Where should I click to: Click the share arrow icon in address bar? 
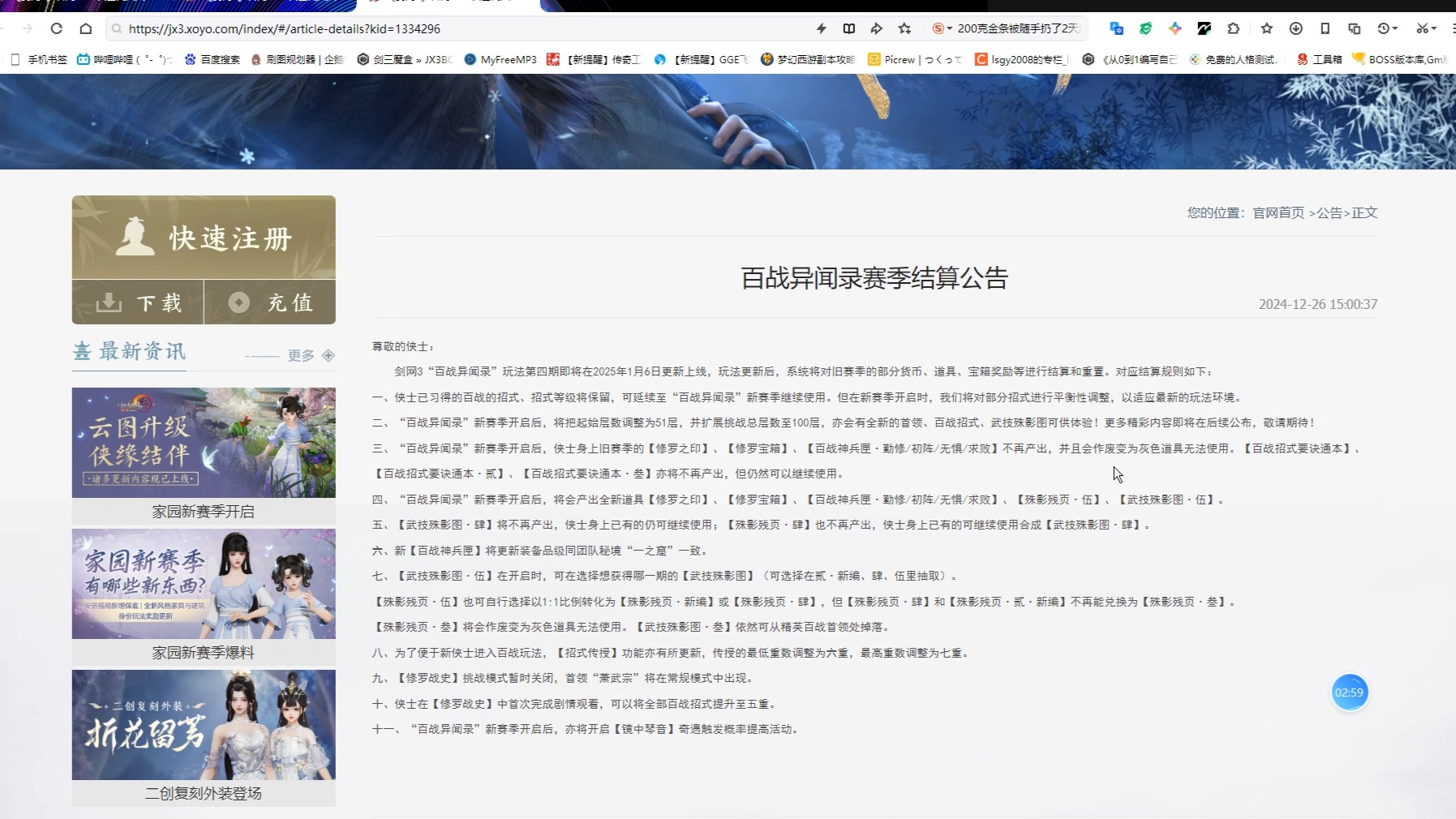pyautogui.click(x=876, y=28)
